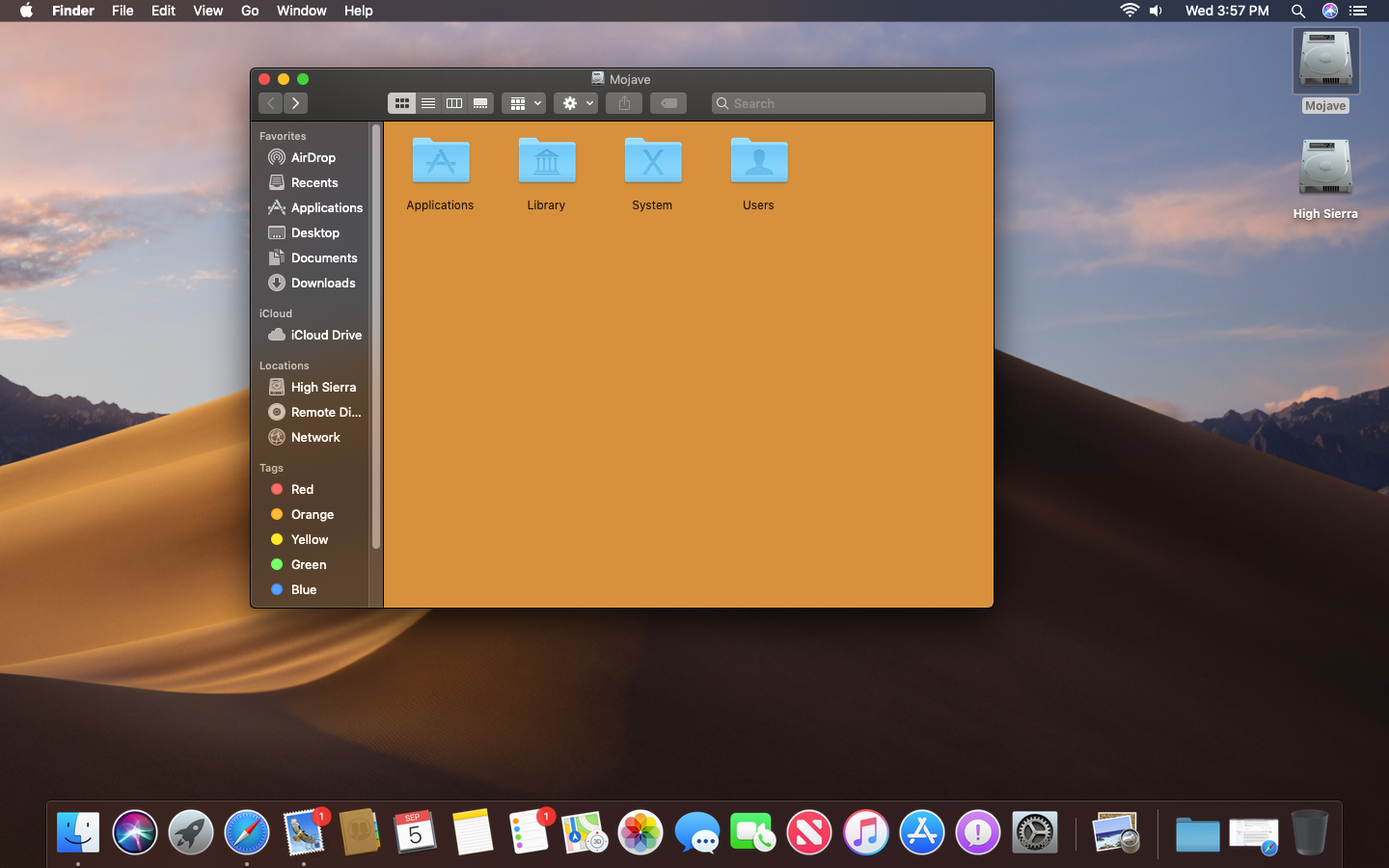The width and height of the screenshot is (1389, 868).
Task: Open Finder from the Dock
Action: (x=78, y=832)
